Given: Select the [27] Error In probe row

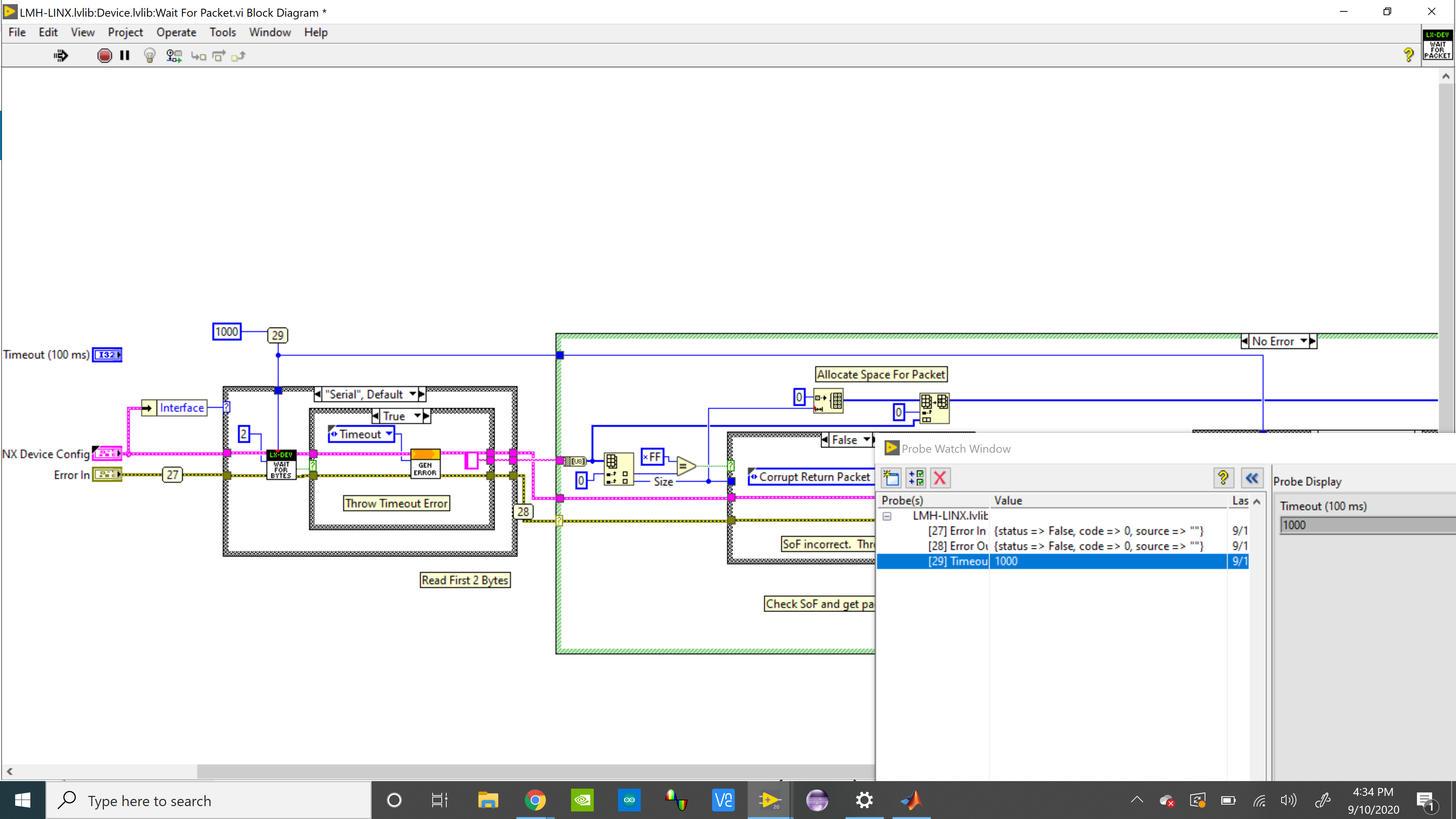Looking at the screenshot, I should pos(957,531).
